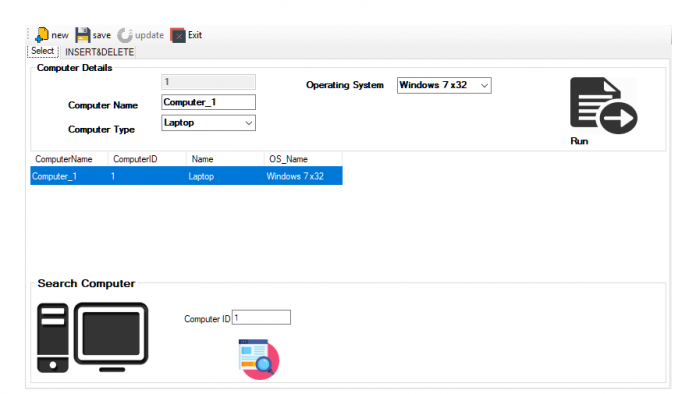This screenshot has height=394, width=696.
Task: Focus the Computer ID search field
Action: pyautogui.click(x=261, y=318)
